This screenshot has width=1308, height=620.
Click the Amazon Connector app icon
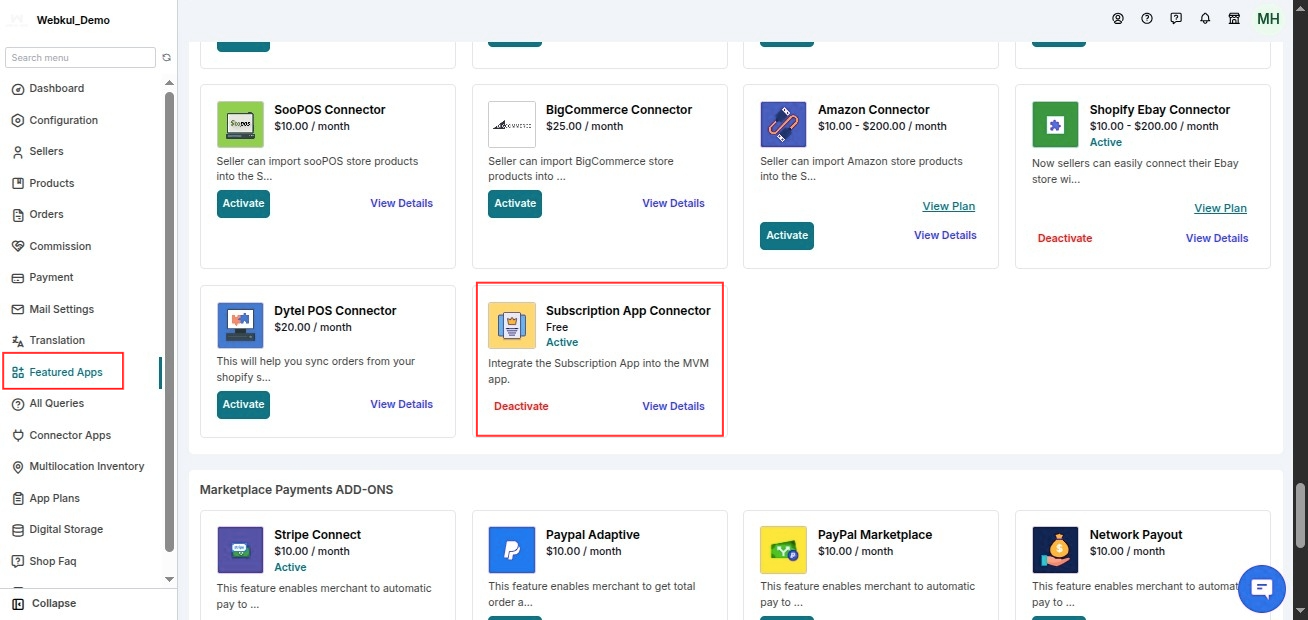coord(783,125)
